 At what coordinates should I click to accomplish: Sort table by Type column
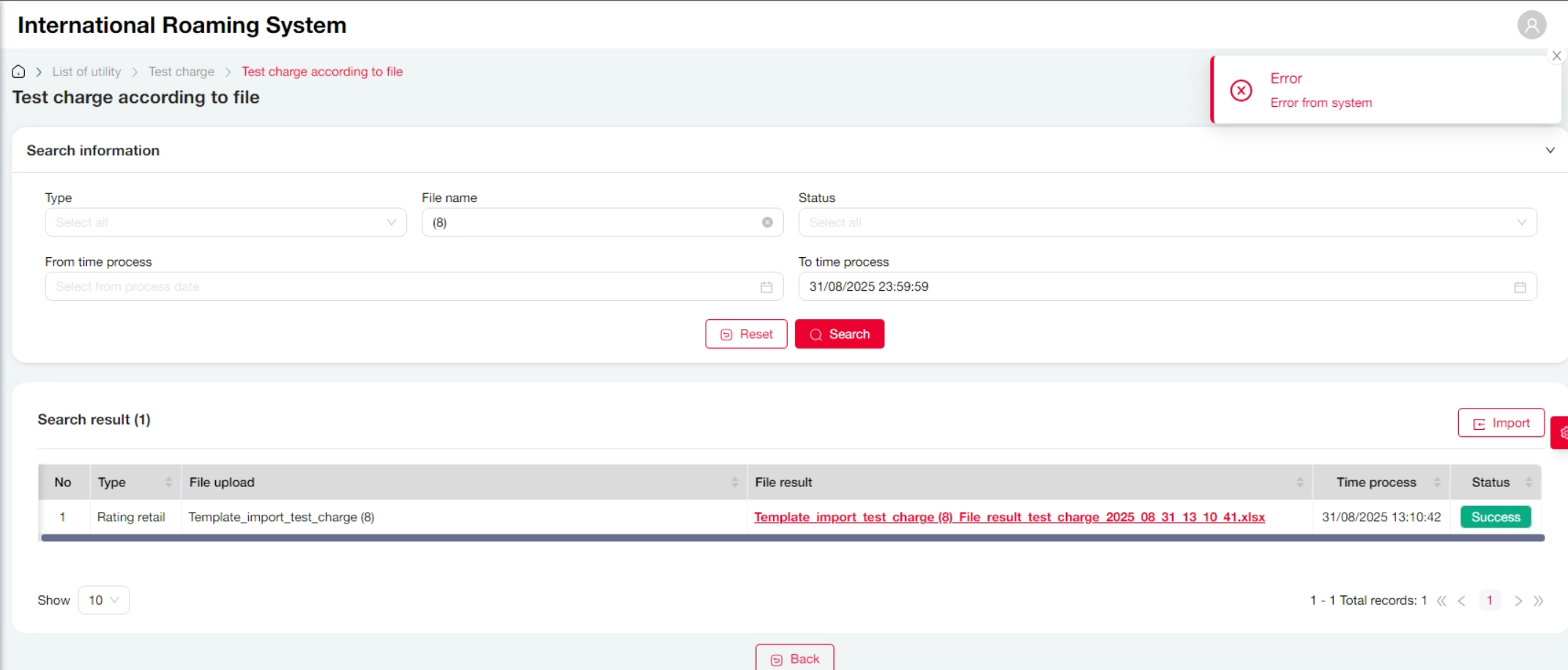[168, 483]
